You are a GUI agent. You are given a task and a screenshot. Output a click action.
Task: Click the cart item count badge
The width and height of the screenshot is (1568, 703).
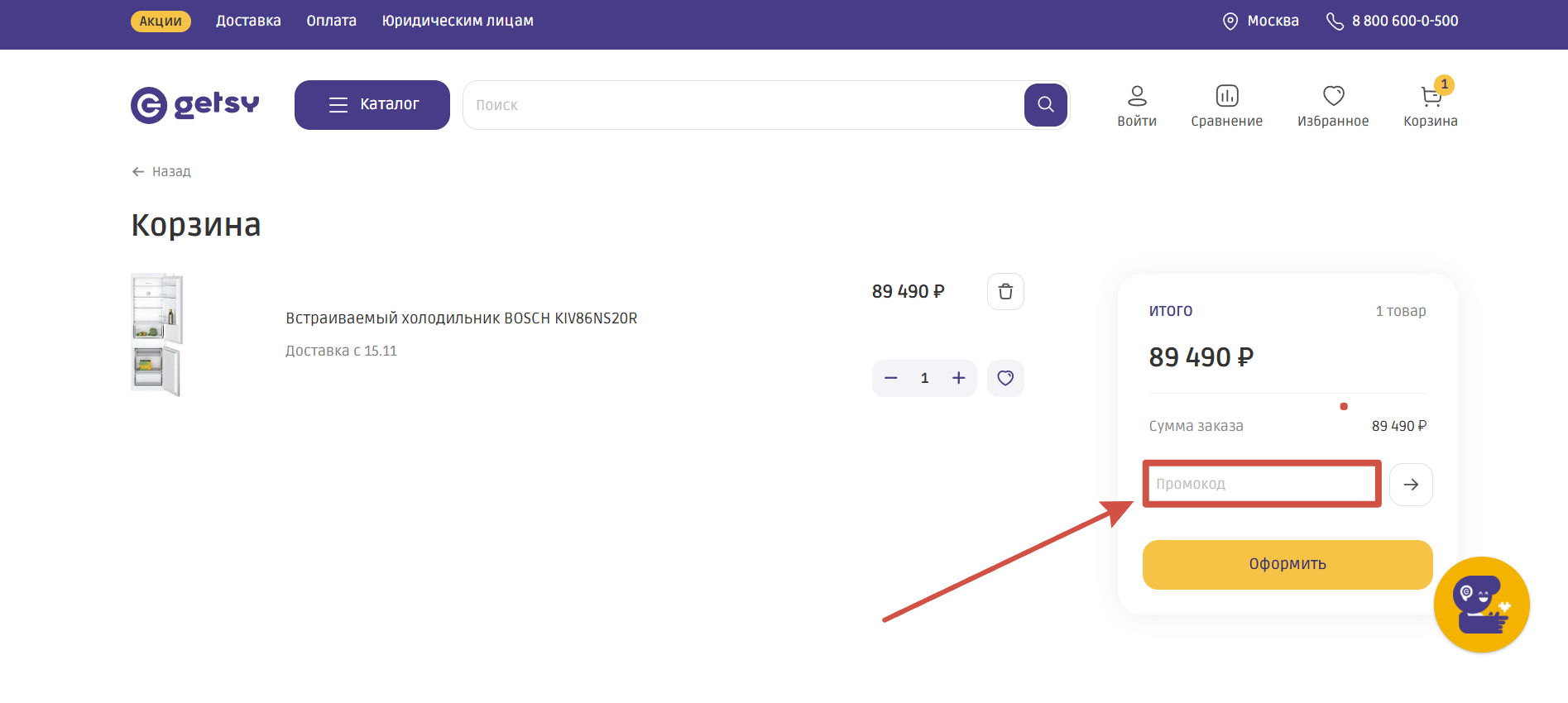pos(1445,84)
